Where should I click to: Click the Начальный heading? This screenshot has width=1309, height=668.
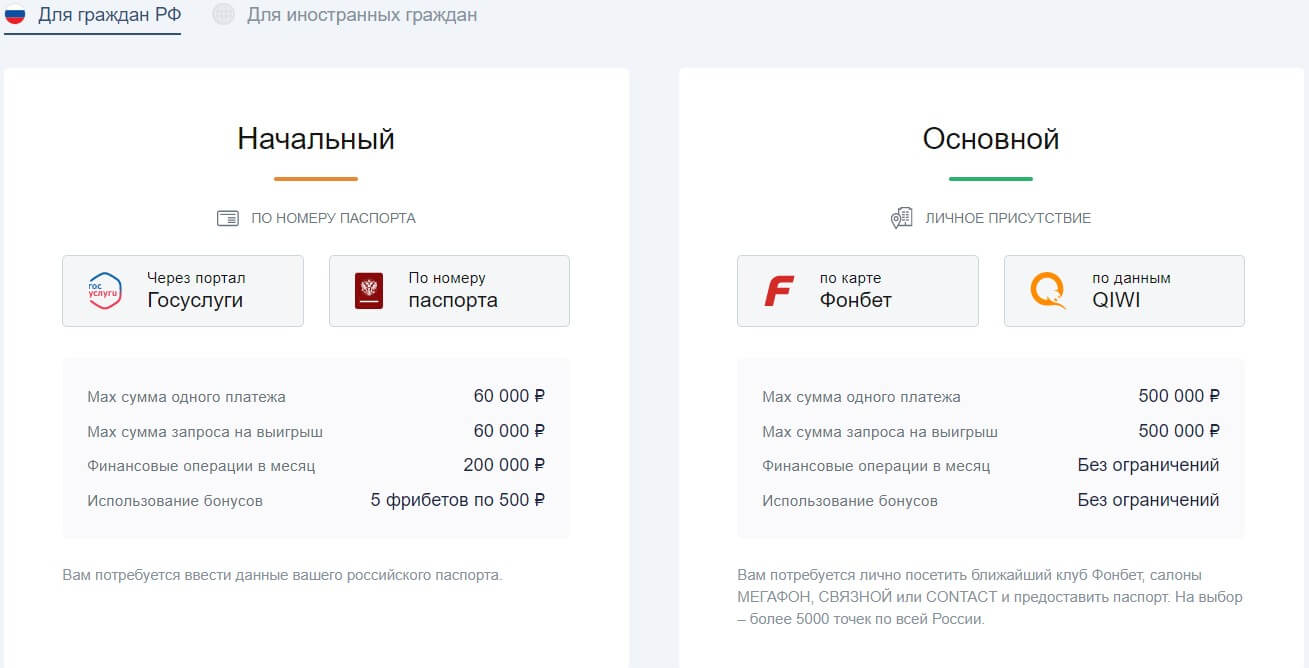tap(316, 139)
